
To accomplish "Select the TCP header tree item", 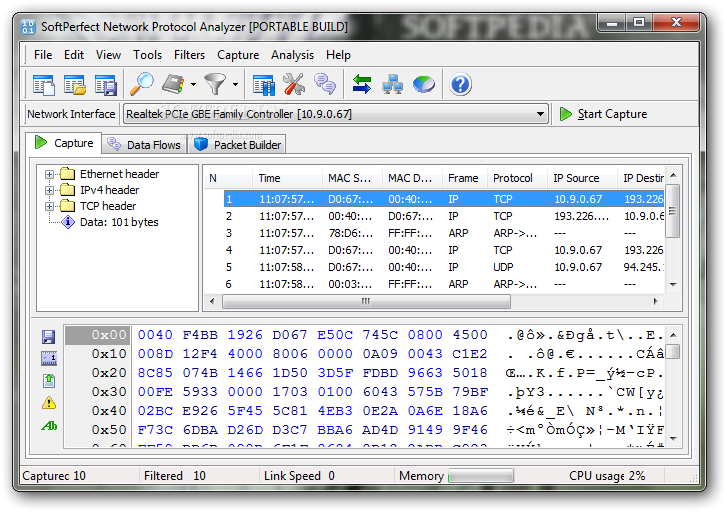I will tap(108, 206).
